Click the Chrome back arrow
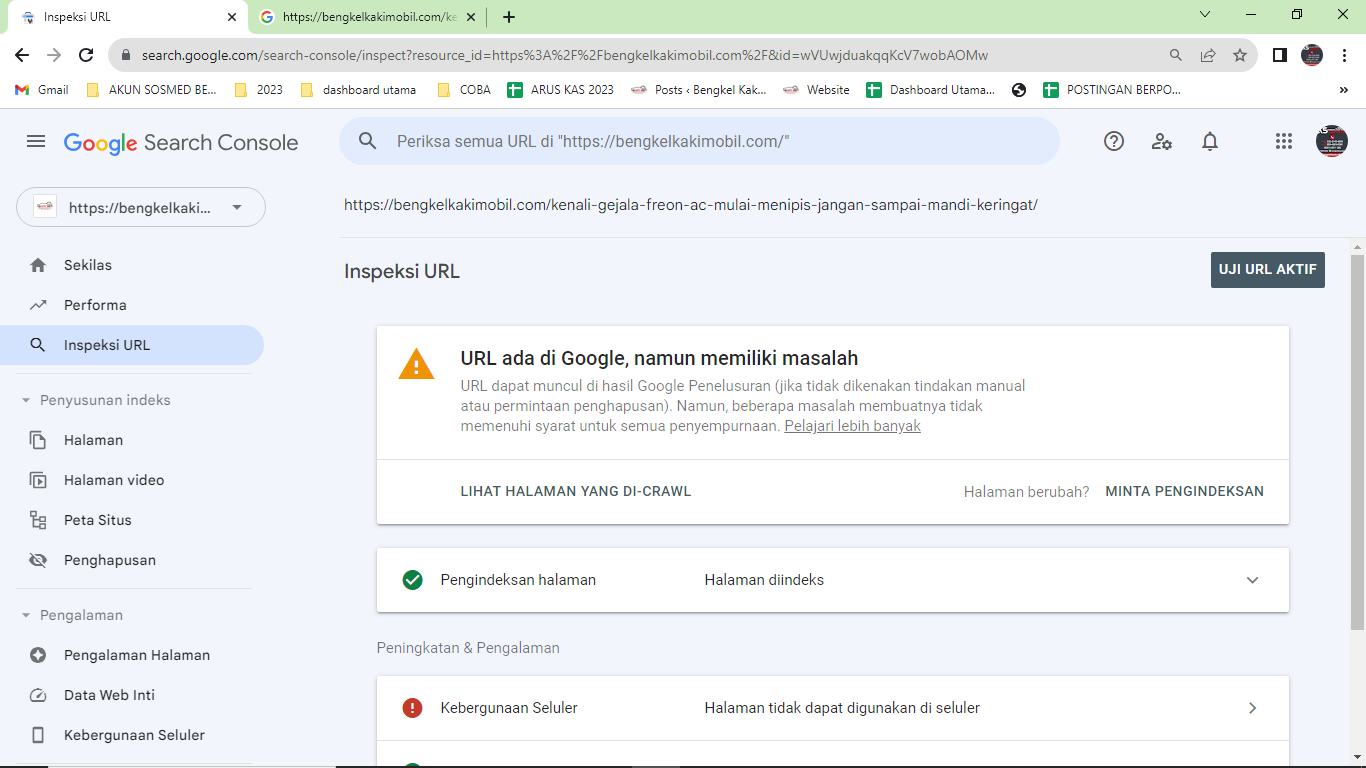 point(22,55)
